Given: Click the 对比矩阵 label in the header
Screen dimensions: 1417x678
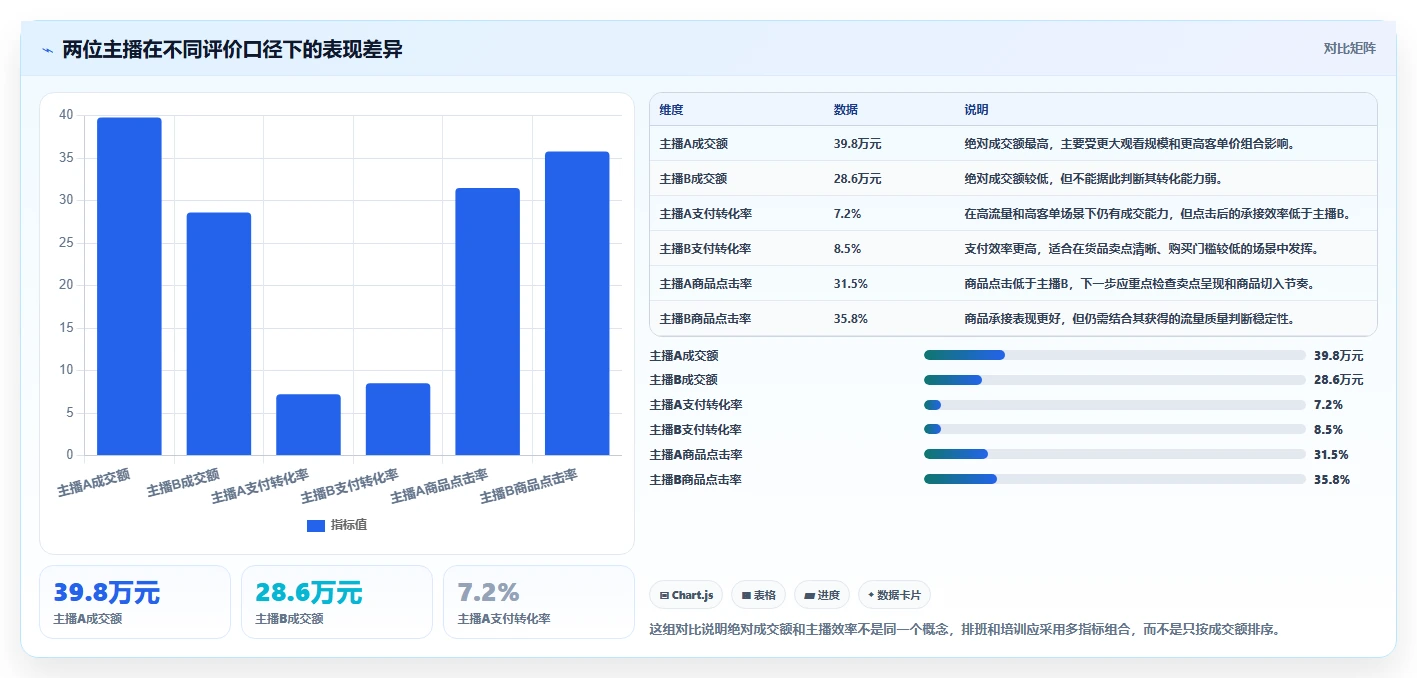Looking at the screenshot, I should 1349,48.
